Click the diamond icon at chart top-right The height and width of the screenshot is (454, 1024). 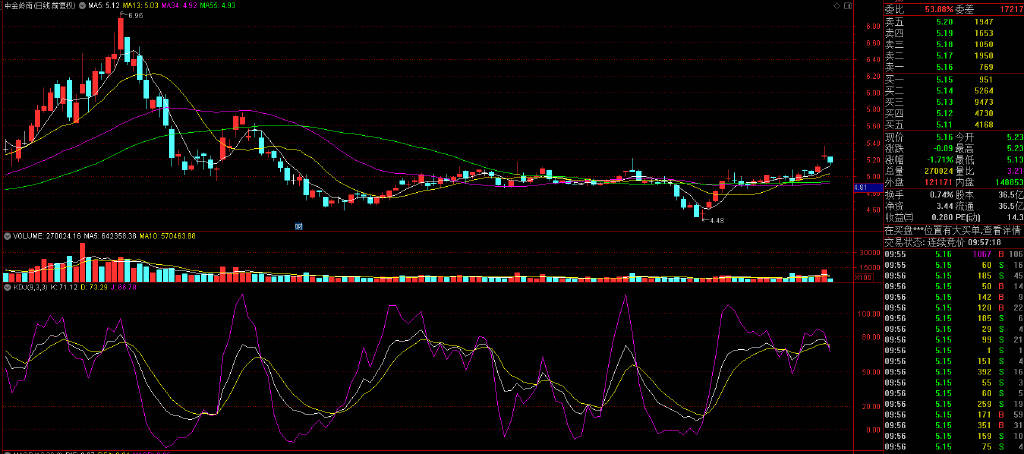pyautogui.click(x=837, y=5)
